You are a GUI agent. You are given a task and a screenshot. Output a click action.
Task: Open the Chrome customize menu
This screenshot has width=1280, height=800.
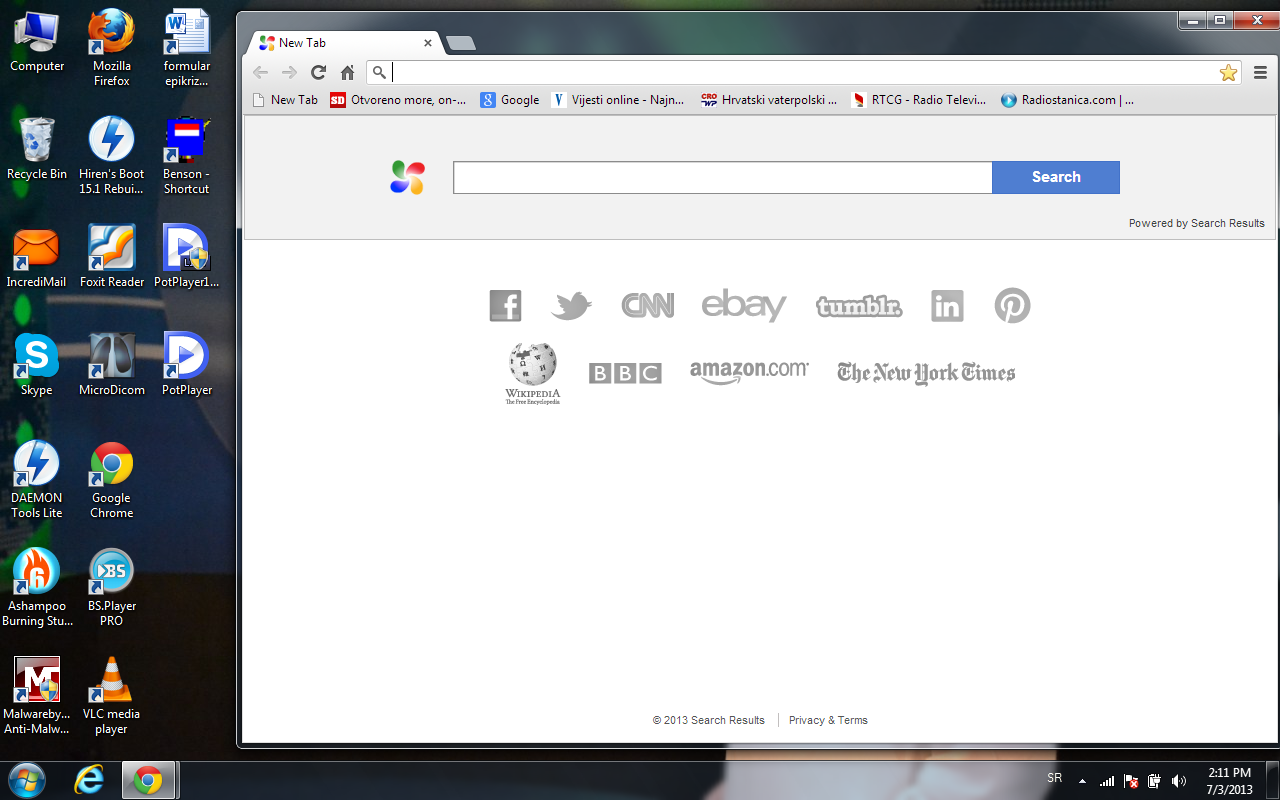(x=1260, y=72)
